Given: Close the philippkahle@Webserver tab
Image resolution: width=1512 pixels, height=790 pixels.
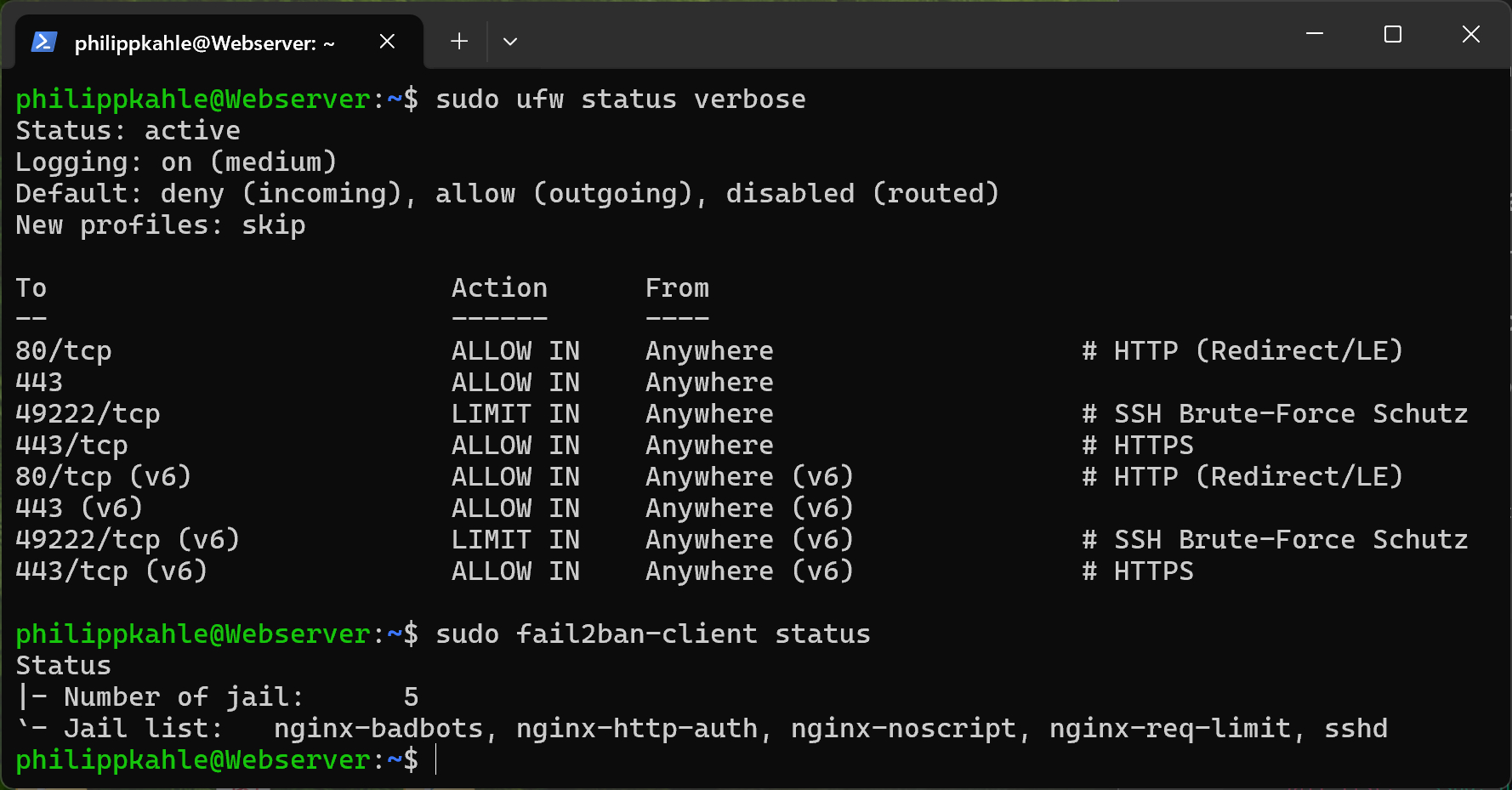Looking at the screenshot, I should pos(387,41).
